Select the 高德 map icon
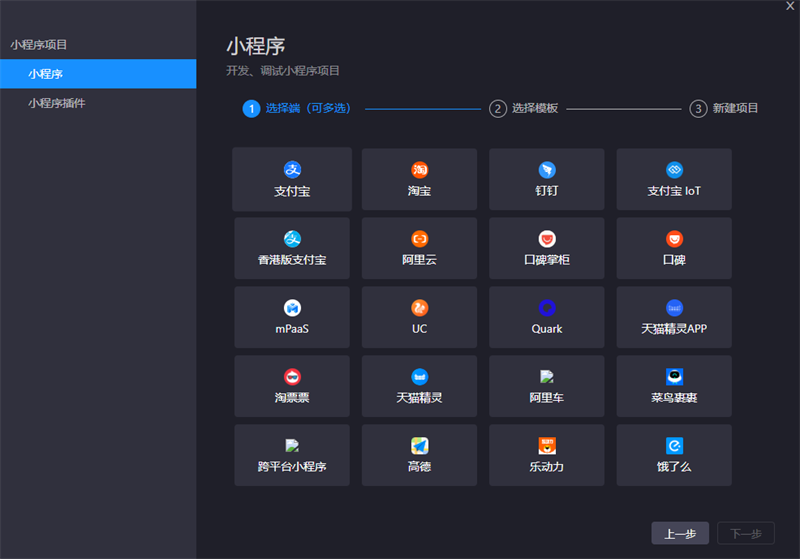Image resolution: width=800 pixels, height=559 pixels. [x=419, y=445]
